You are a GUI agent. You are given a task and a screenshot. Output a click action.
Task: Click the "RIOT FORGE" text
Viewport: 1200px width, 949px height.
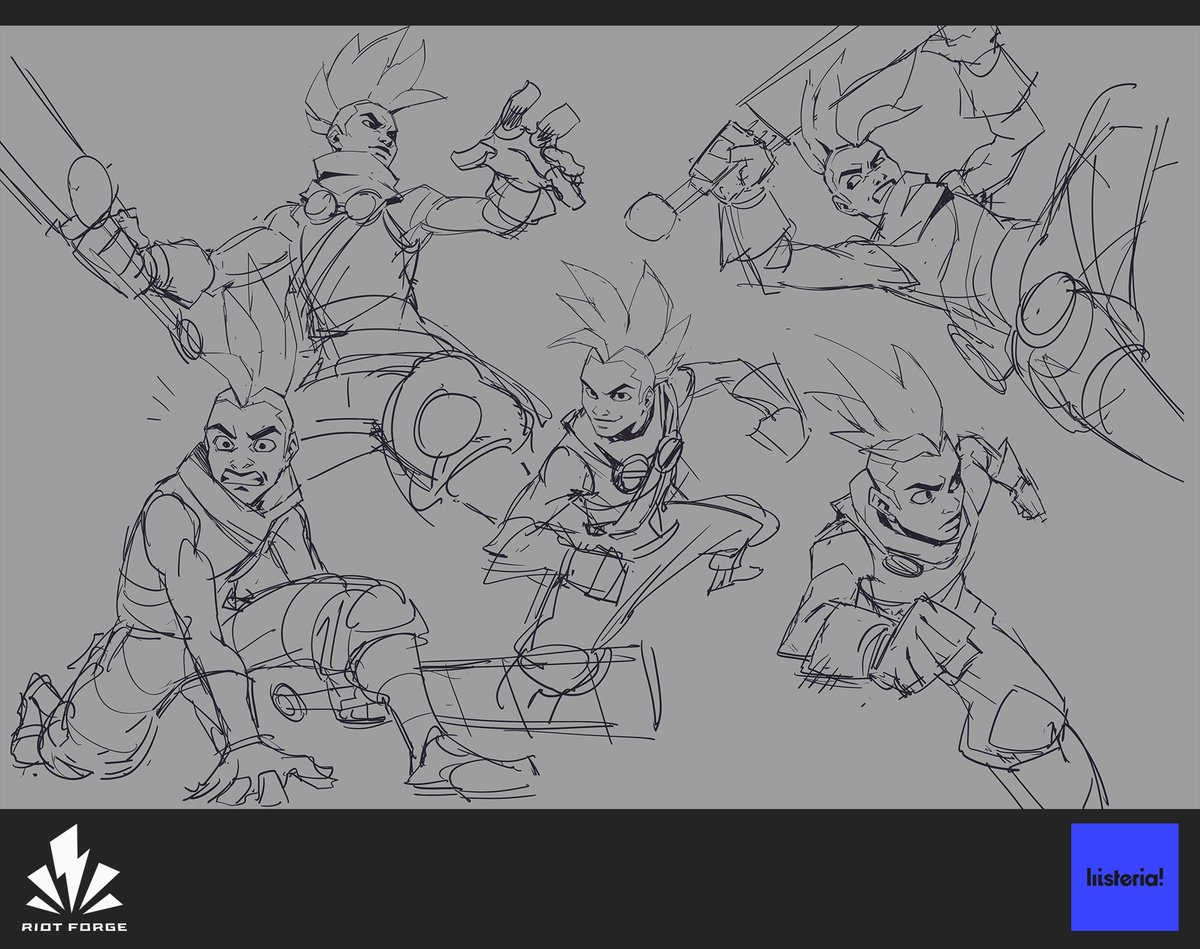point(75,926)
